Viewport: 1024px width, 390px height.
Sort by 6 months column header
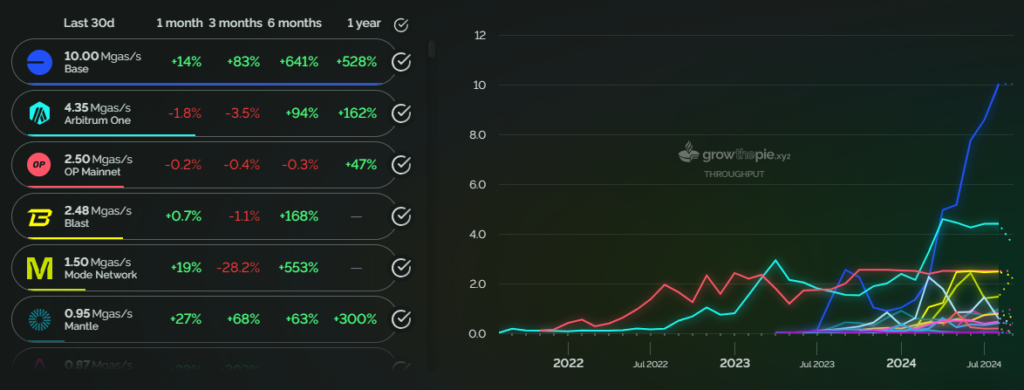click(294, 23)
